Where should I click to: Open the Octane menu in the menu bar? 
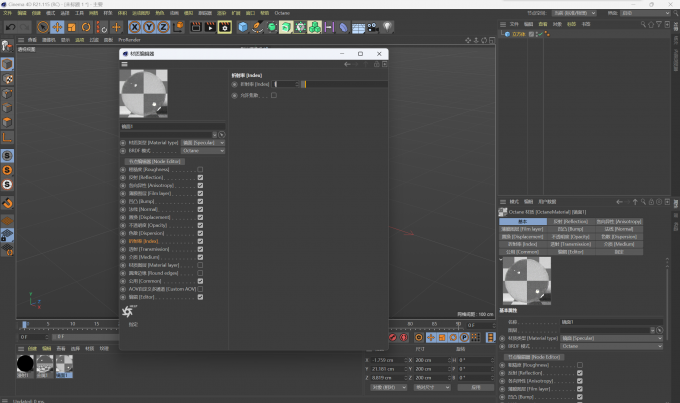coord(282,13)
